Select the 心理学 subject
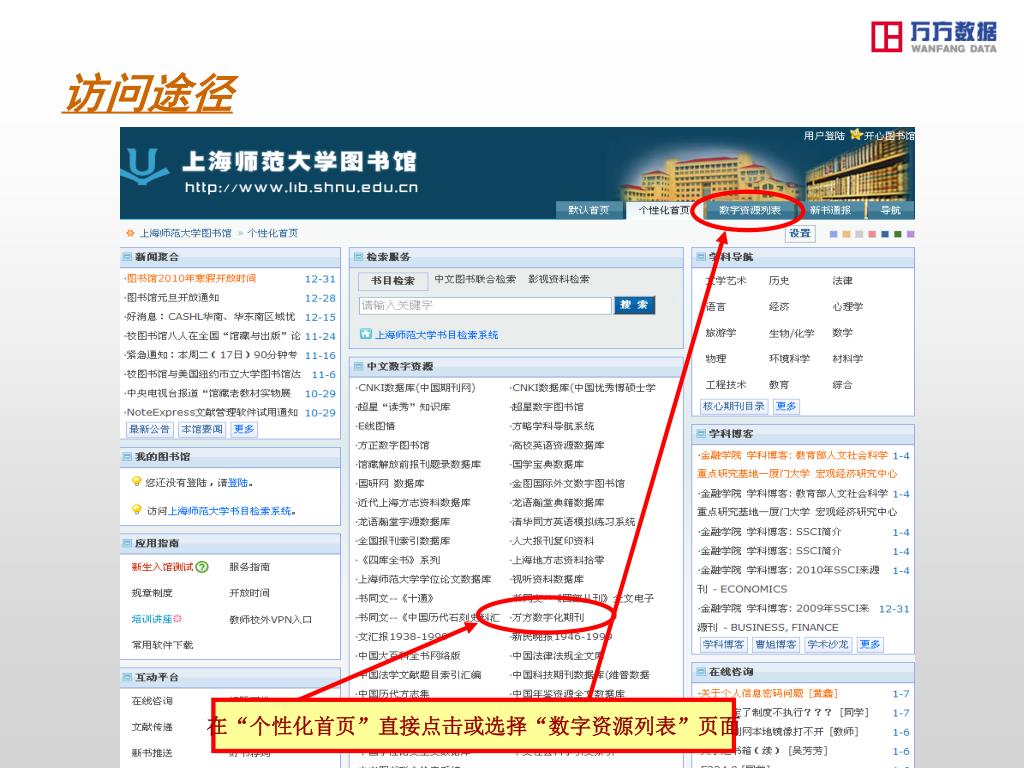This screenshot has height=768, width=1024. (848, 306)
